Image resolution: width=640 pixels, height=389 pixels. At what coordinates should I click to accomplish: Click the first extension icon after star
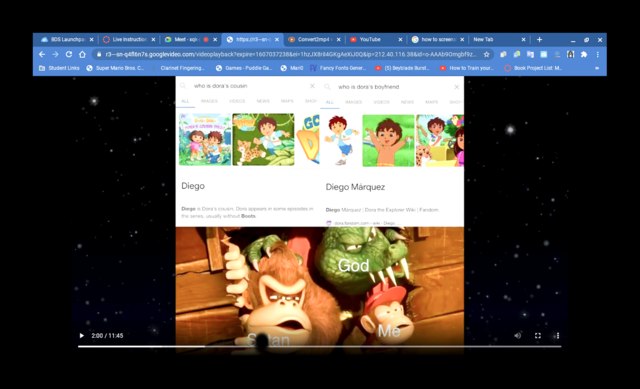click(503, 54)
